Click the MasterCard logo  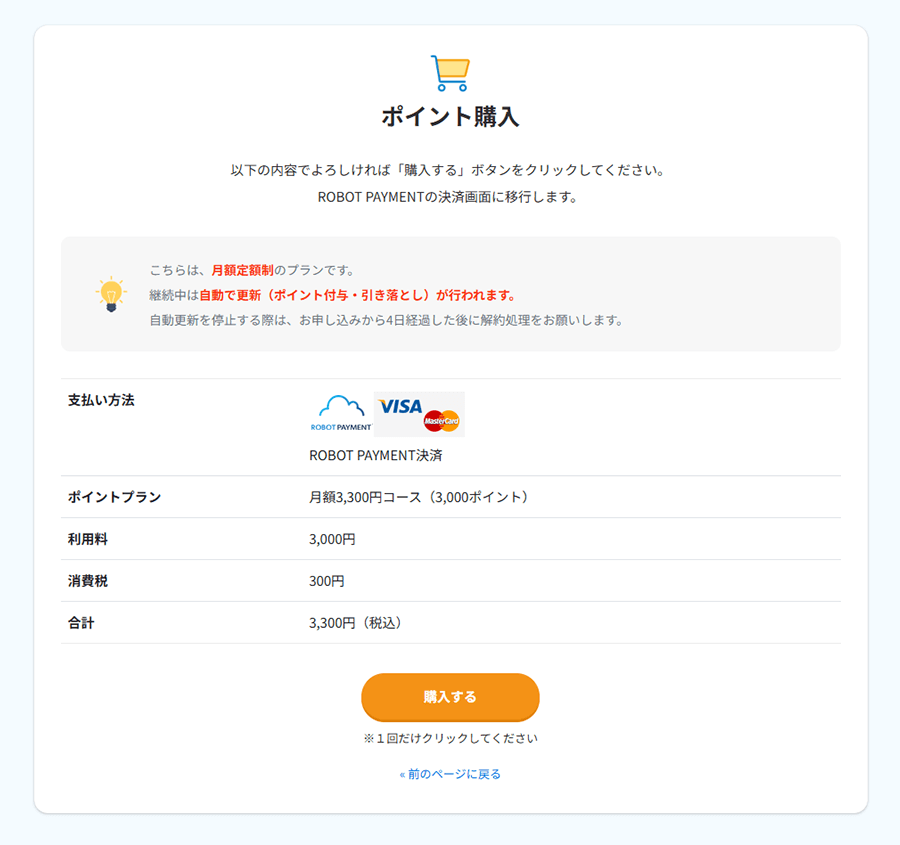point(441,421)
